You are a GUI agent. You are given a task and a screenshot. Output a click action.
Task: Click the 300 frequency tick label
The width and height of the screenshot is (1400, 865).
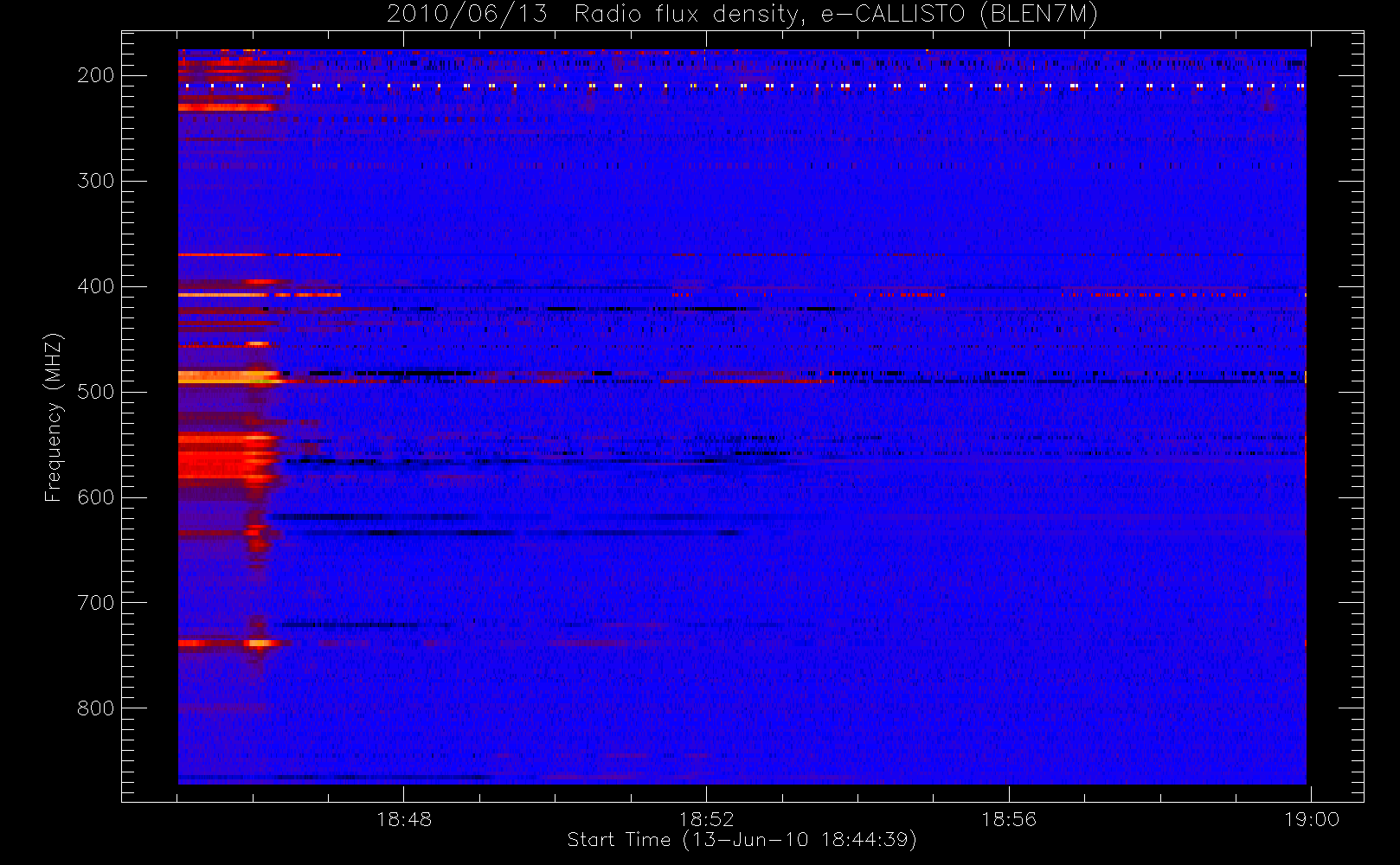[x=96, y=181]
